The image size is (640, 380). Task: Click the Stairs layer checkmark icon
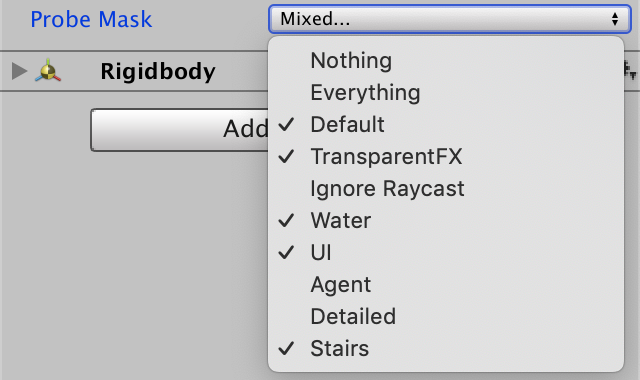click(286, 348)
